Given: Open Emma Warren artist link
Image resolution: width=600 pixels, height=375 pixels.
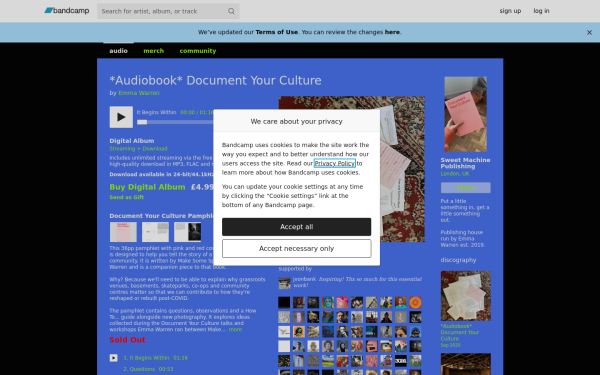Looking at the screenshot, I should [139, 93].
